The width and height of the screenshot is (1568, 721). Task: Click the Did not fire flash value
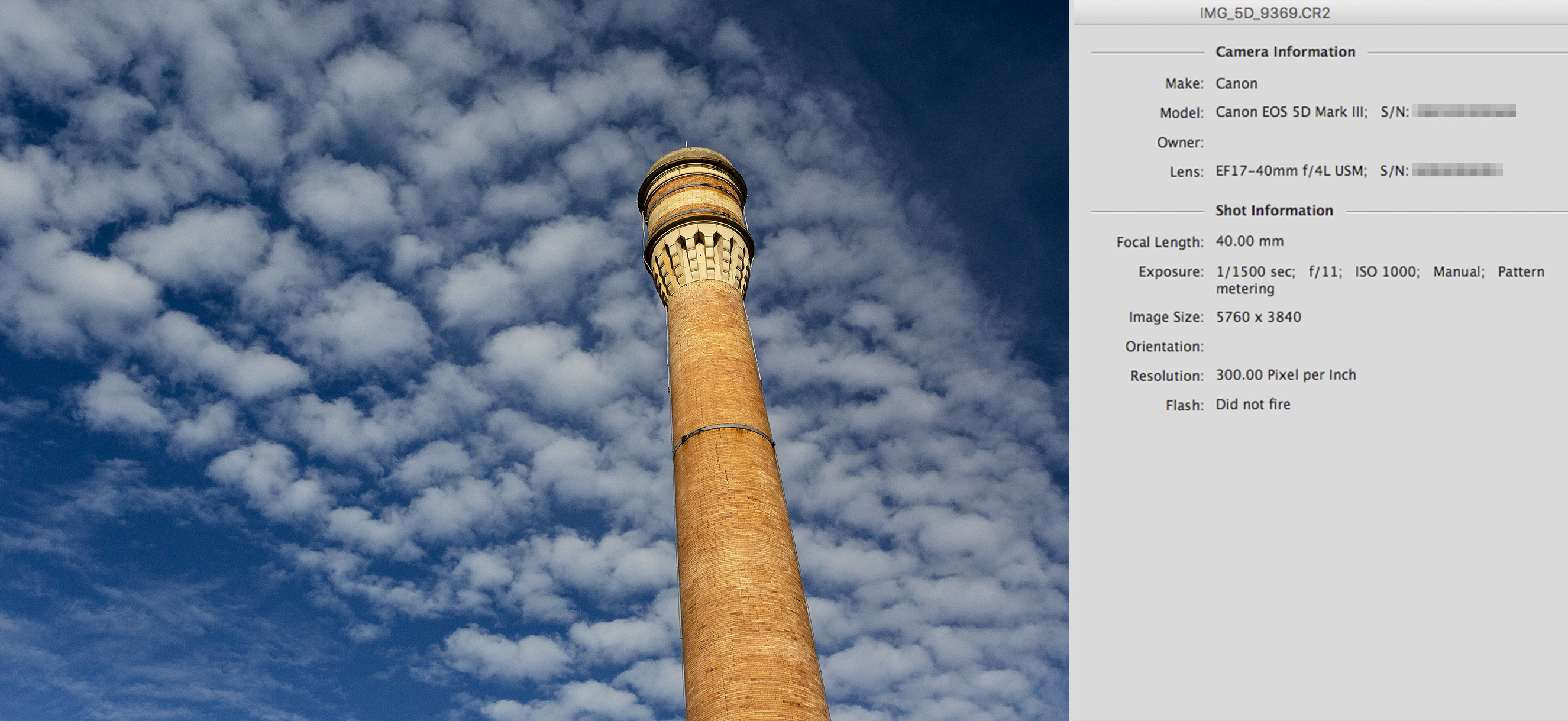(1253, 404)
